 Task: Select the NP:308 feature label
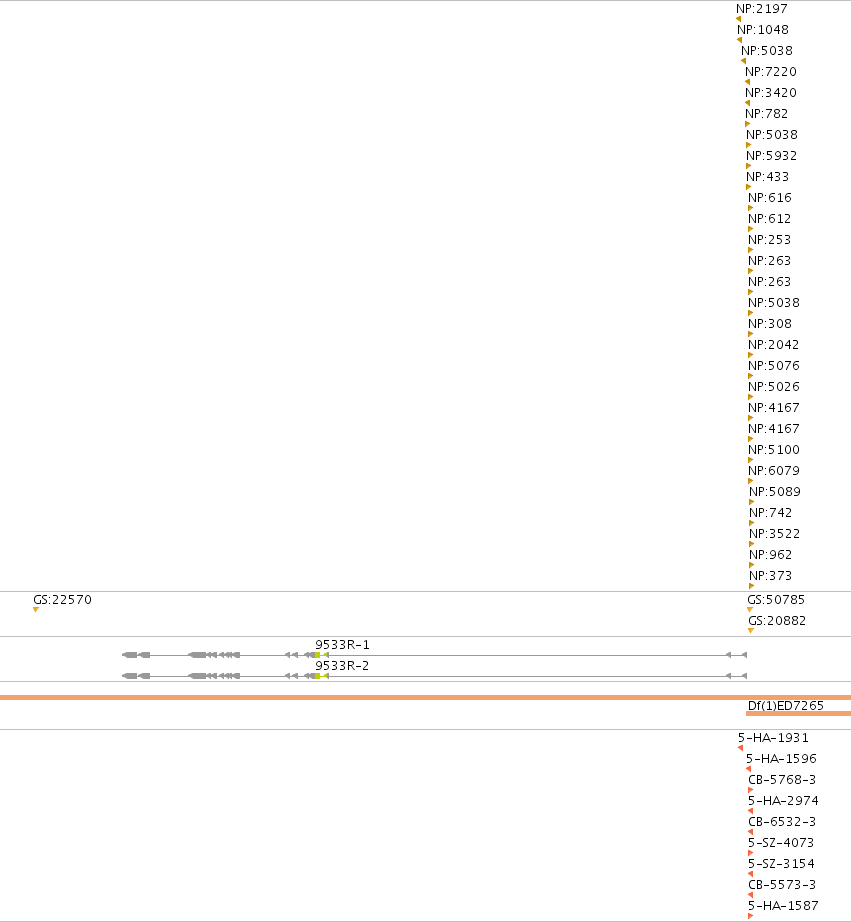click(x=770, y=324)
